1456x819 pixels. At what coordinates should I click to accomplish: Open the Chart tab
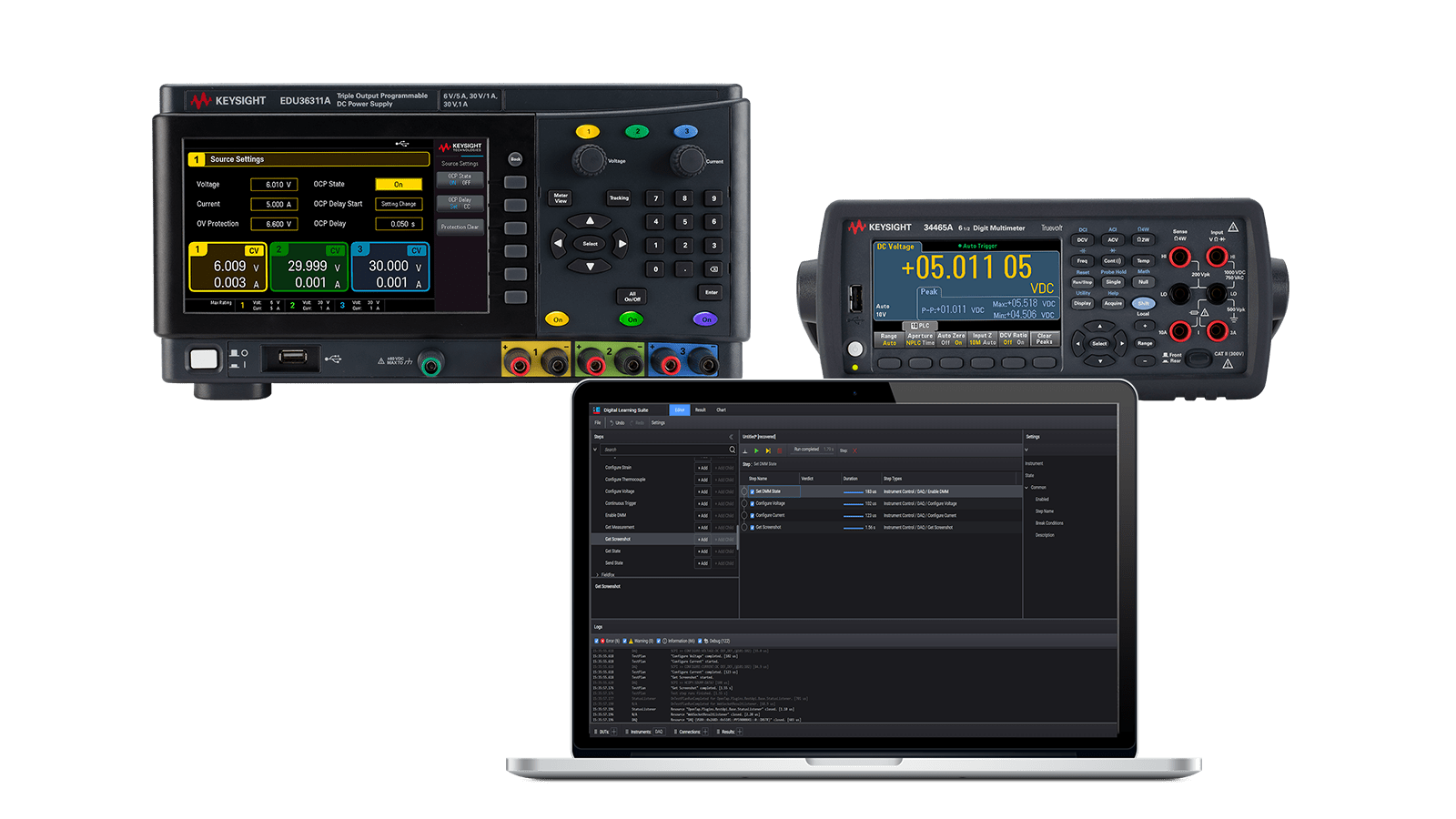[x=721, y=409]
